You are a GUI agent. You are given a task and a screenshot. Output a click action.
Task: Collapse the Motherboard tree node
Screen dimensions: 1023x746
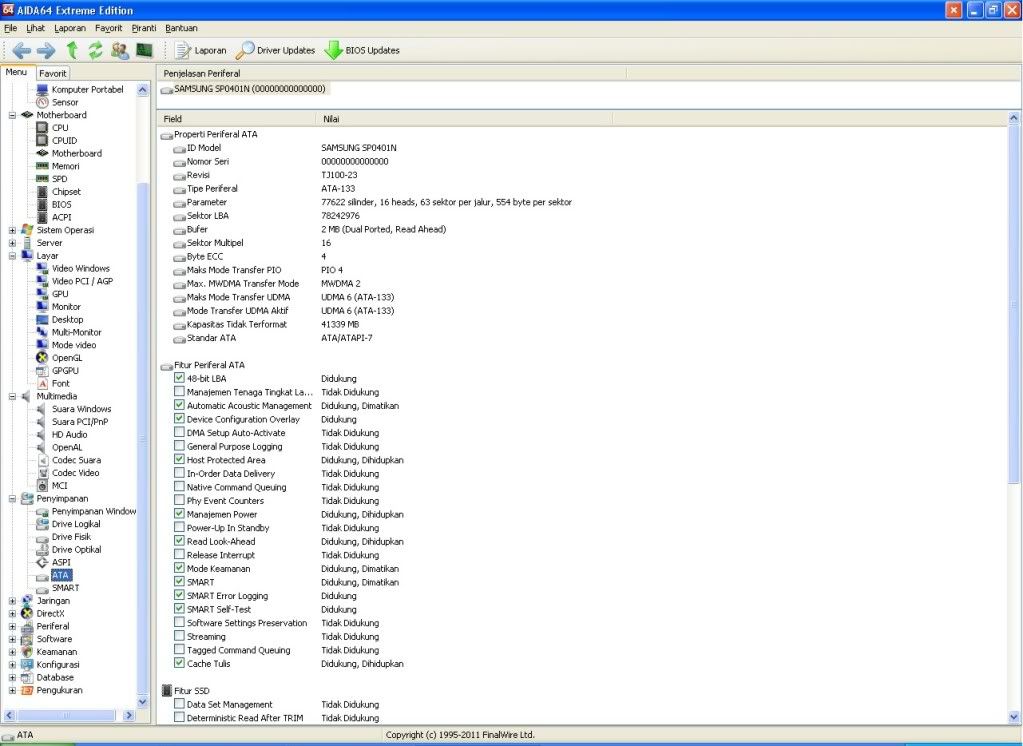pos(12,116)
